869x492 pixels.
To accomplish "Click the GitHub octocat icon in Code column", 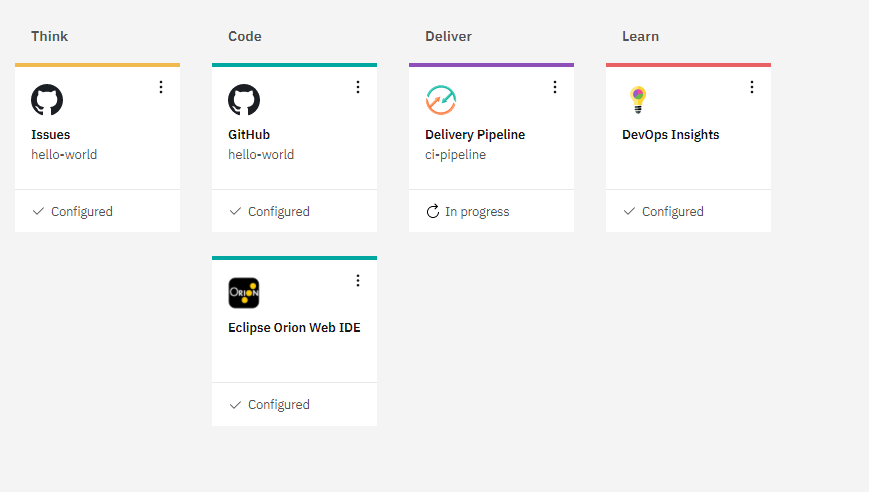I will click(x=244, y=100).
